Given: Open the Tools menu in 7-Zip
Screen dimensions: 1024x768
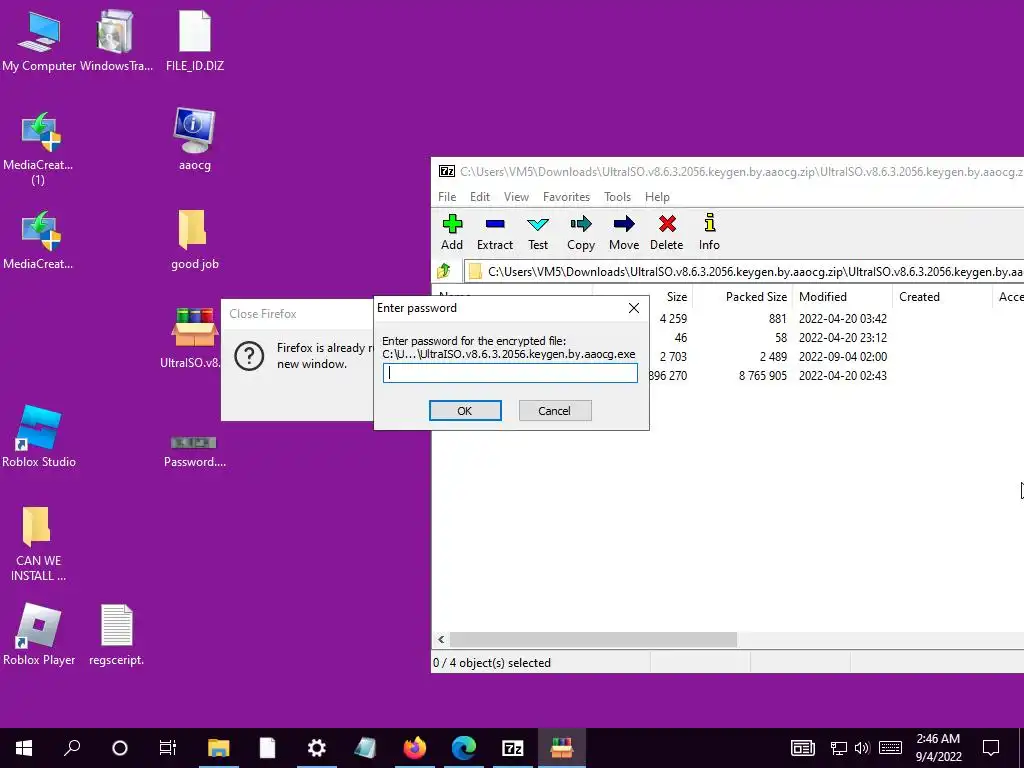Looking at the screenshot, I should coord(617,197).
